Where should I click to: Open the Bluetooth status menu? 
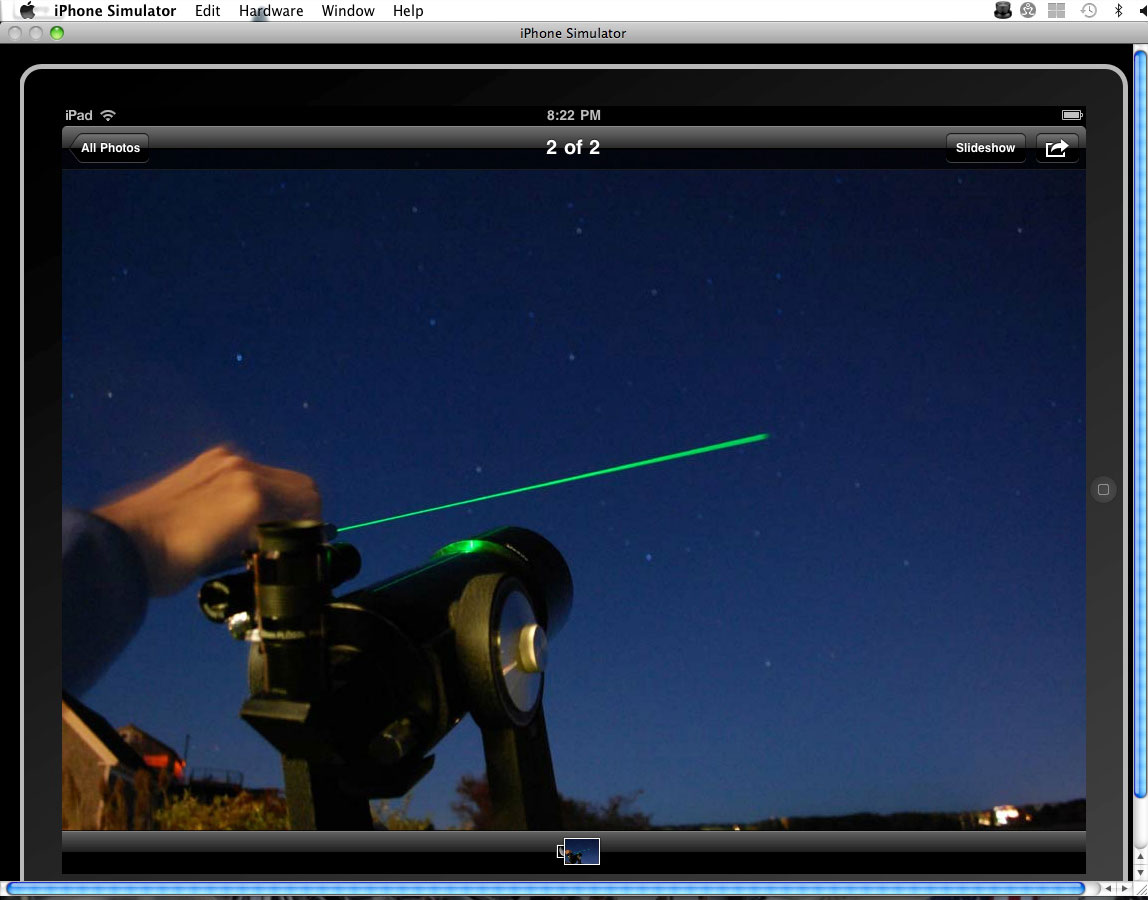point(1118,10)
